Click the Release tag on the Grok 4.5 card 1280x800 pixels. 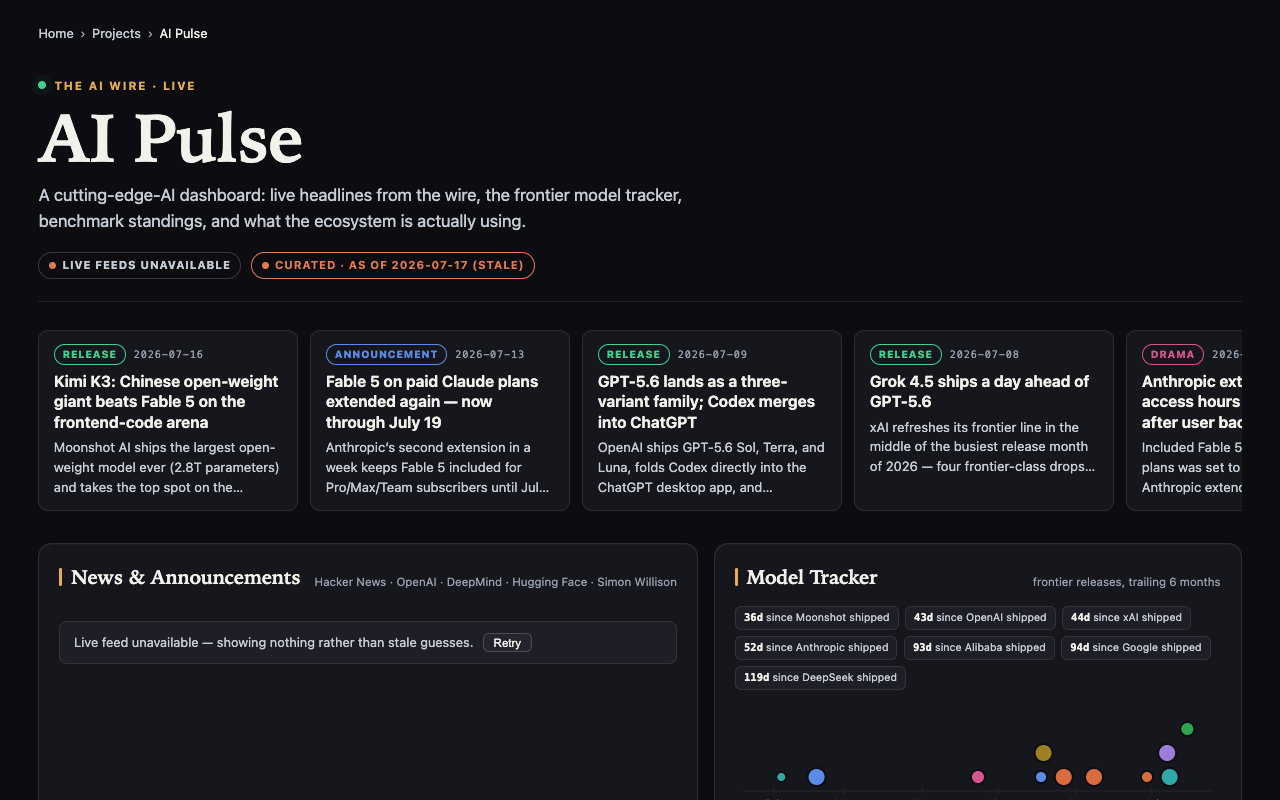[906, 354]
